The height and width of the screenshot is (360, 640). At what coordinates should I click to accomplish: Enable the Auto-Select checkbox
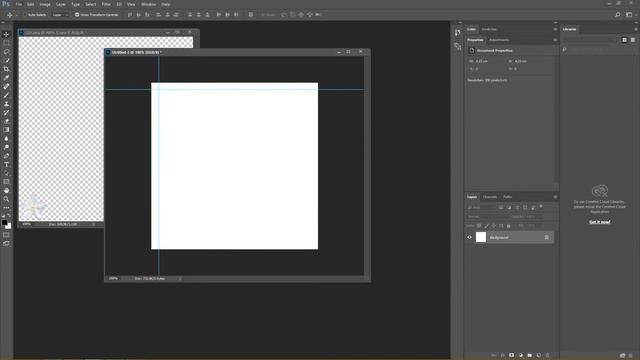[24, 15]
